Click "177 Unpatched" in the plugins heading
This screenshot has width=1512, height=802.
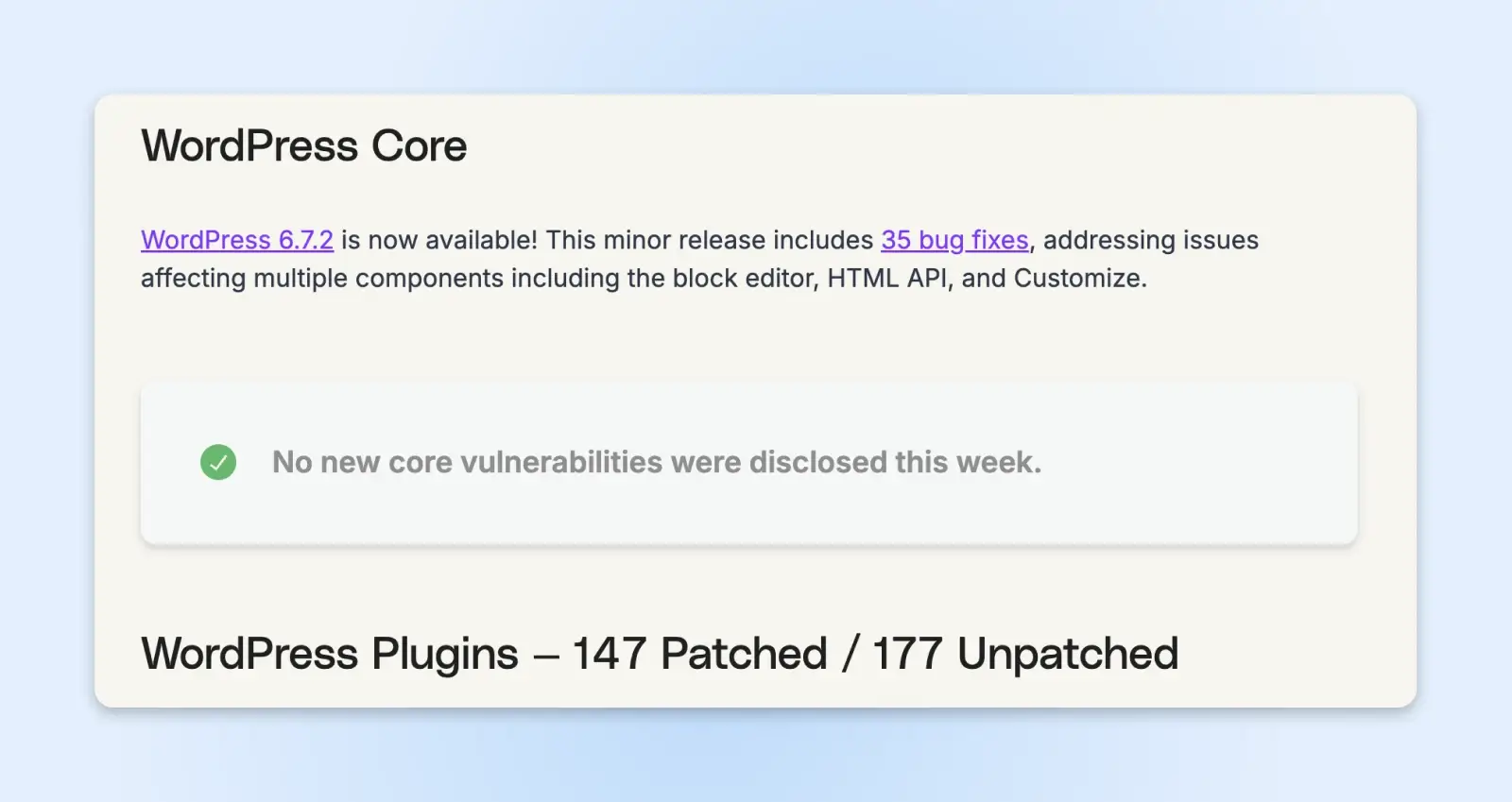point(1025,654)
